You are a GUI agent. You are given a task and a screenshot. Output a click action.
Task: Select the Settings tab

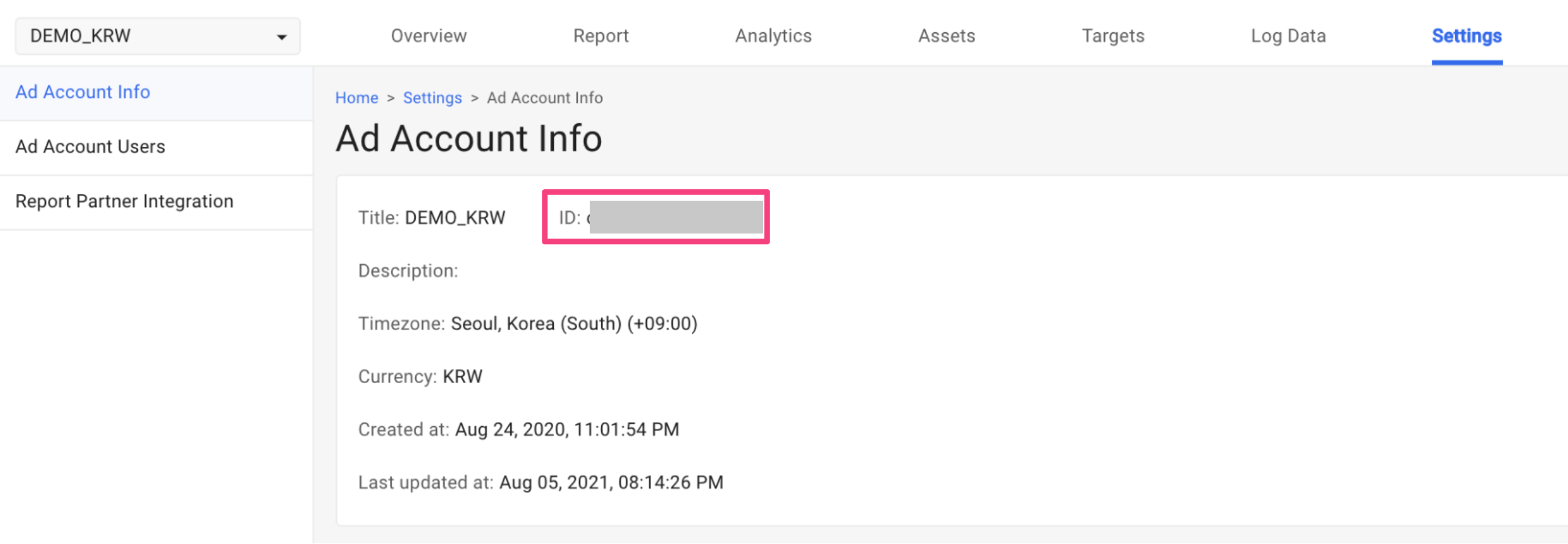[1467, 36]
